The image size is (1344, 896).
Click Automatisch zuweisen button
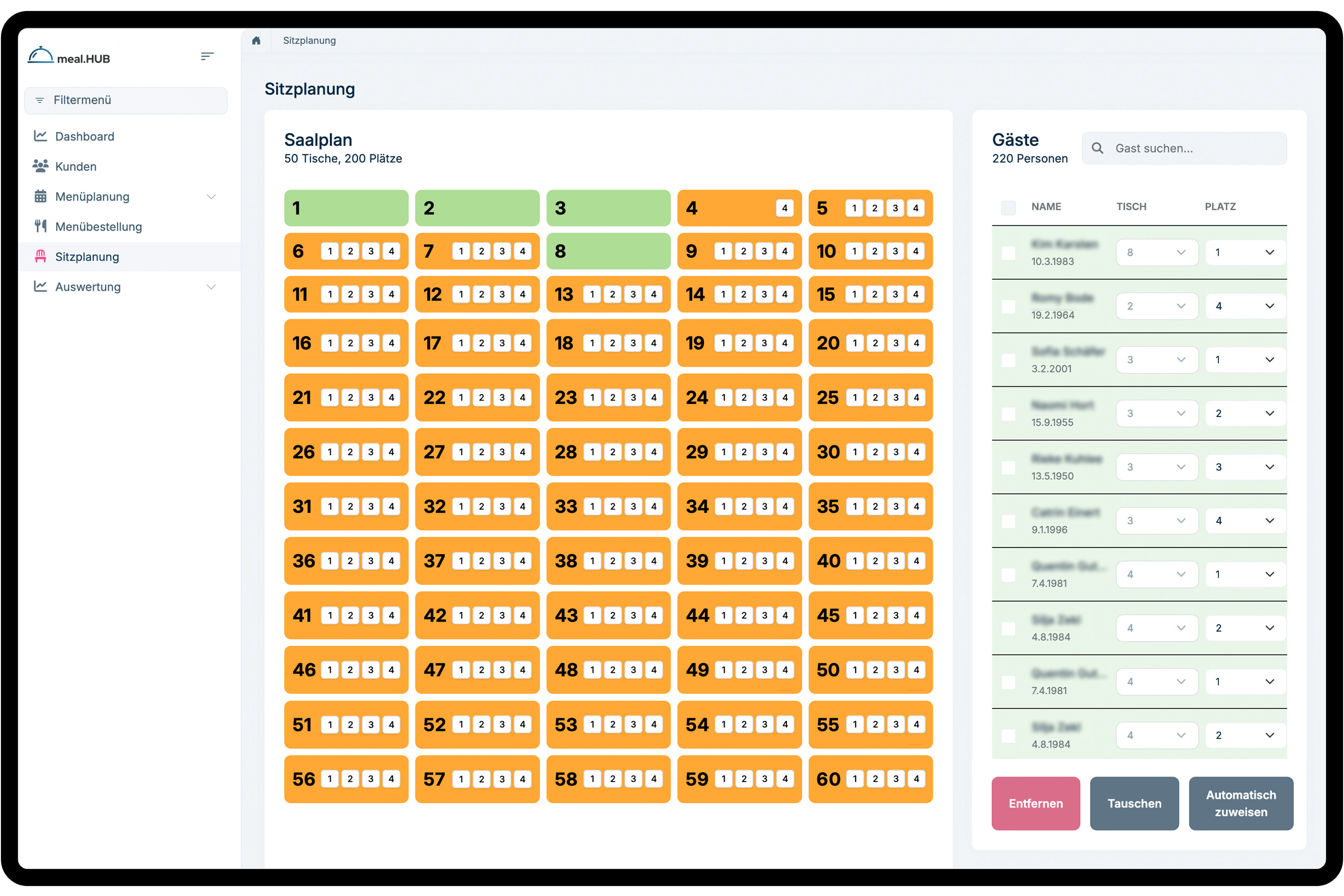1241,803
